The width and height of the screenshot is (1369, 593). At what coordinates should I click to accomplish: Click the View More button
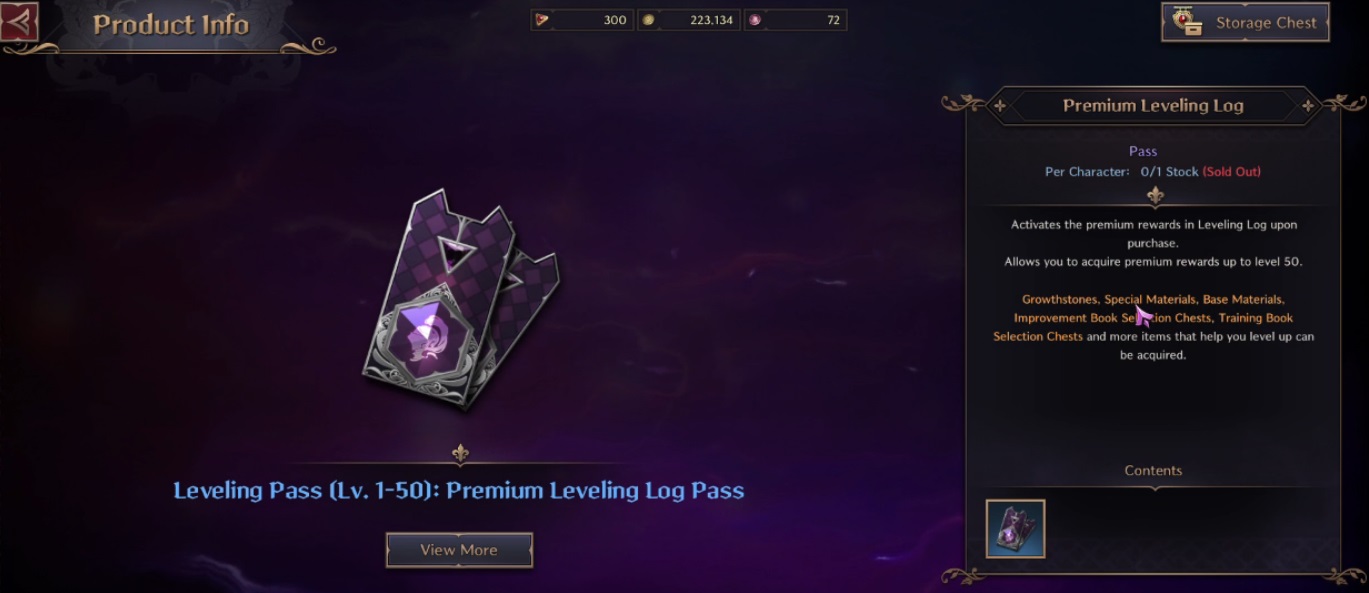click(459, 549)
